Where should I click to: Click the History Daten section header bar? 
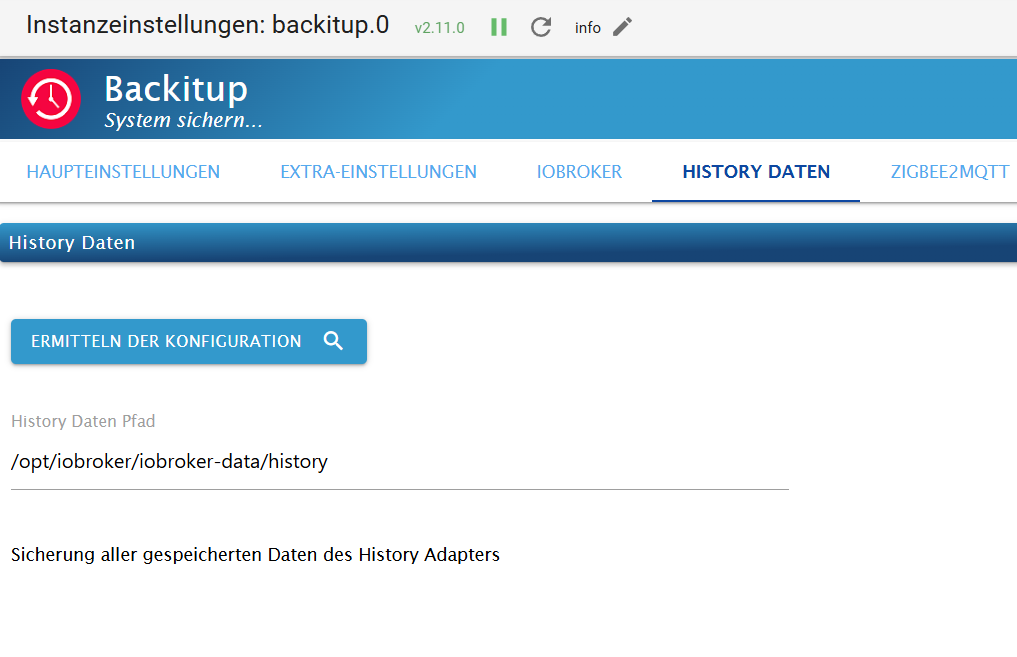(508, 243)
